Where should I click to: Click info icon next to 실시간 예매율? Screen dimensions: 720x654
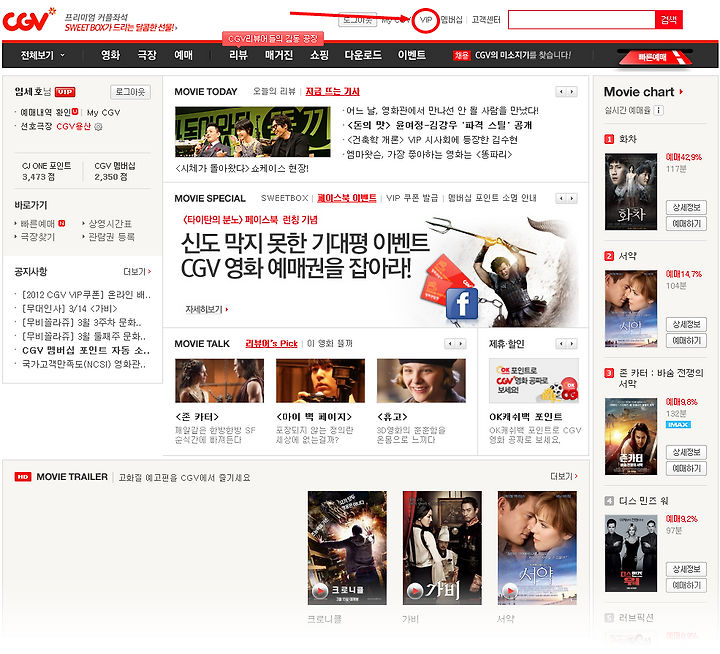pos(658,110)
